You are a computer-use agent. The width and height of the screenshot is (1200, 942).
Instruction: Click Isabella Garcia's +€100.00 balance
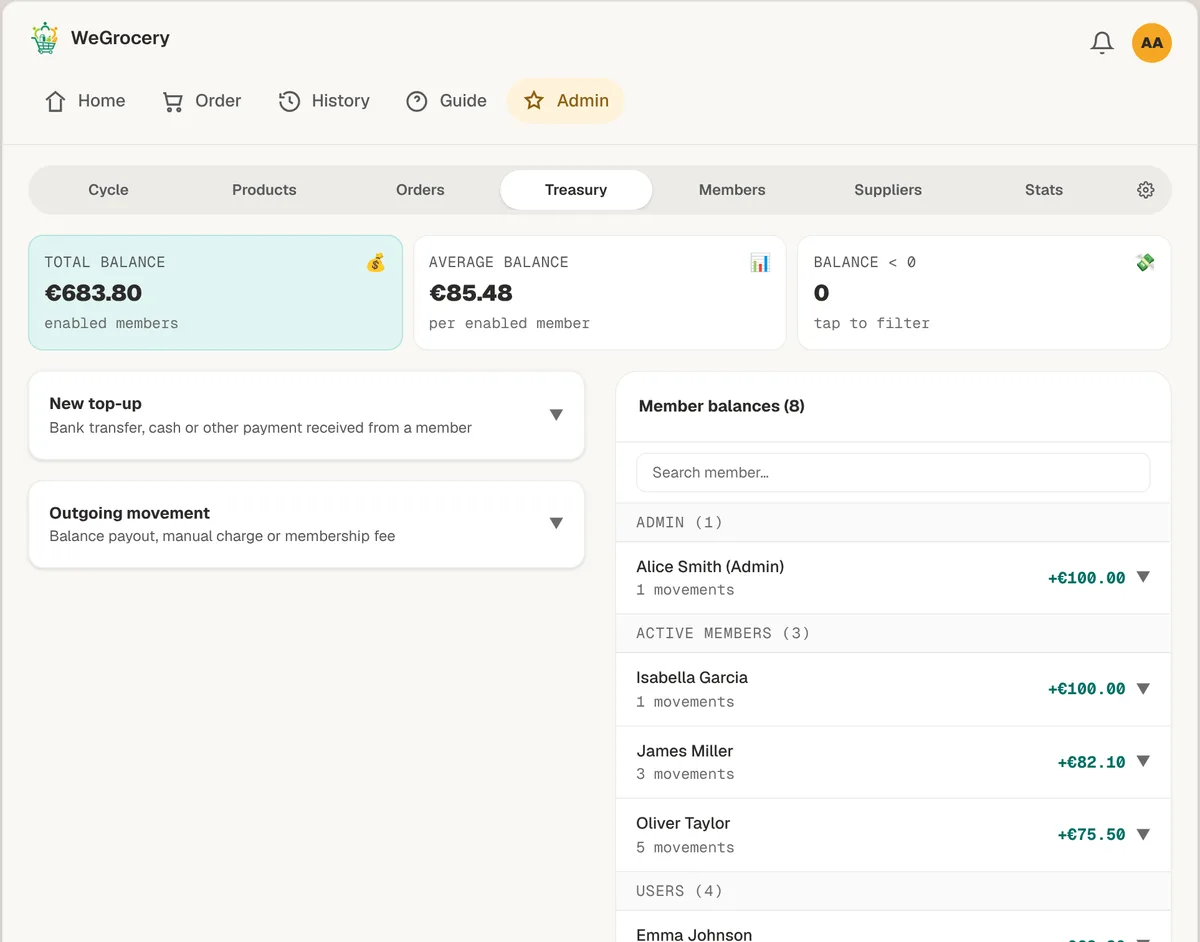(1087, 689)
